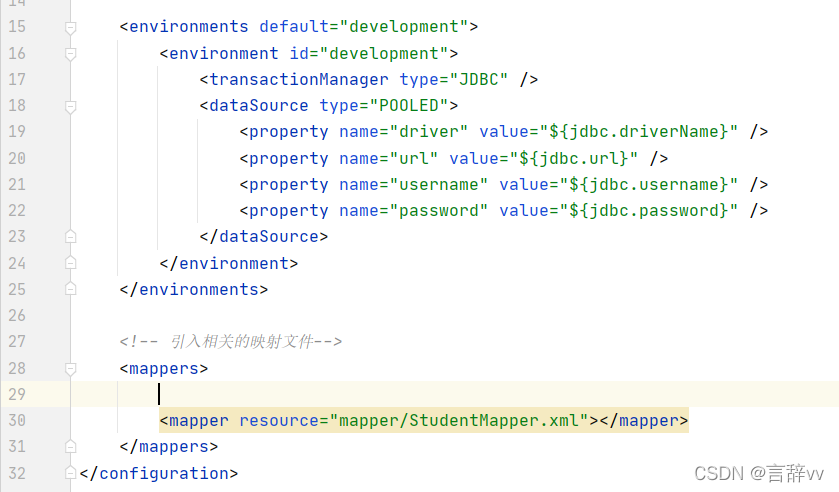
Task: Click default="development" attribute on line 15
Action: [364, 27]
